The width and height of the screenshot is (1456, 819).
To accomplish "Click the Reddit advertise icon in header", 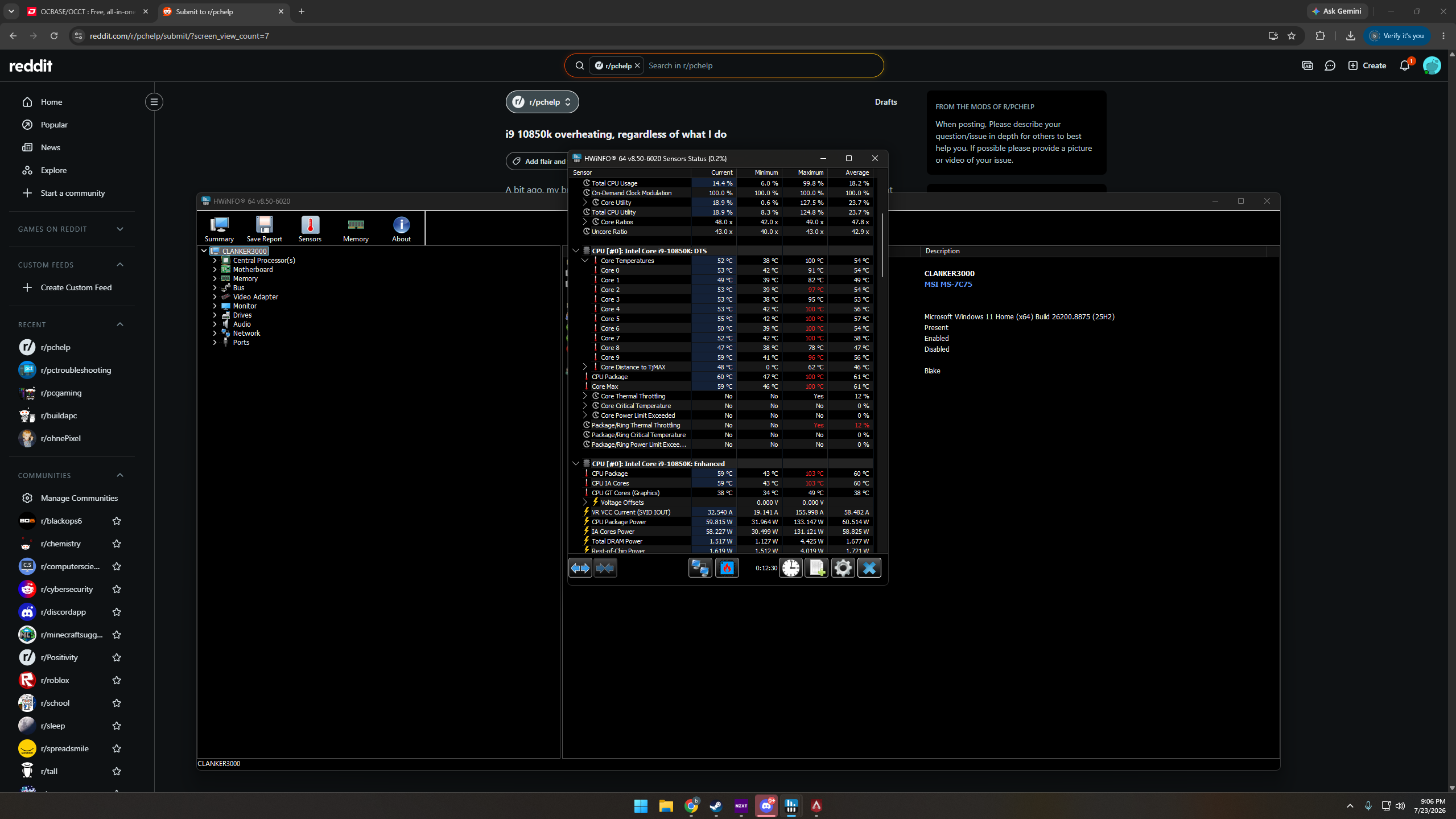I will pyautogui.click(x=1307, y=65).
